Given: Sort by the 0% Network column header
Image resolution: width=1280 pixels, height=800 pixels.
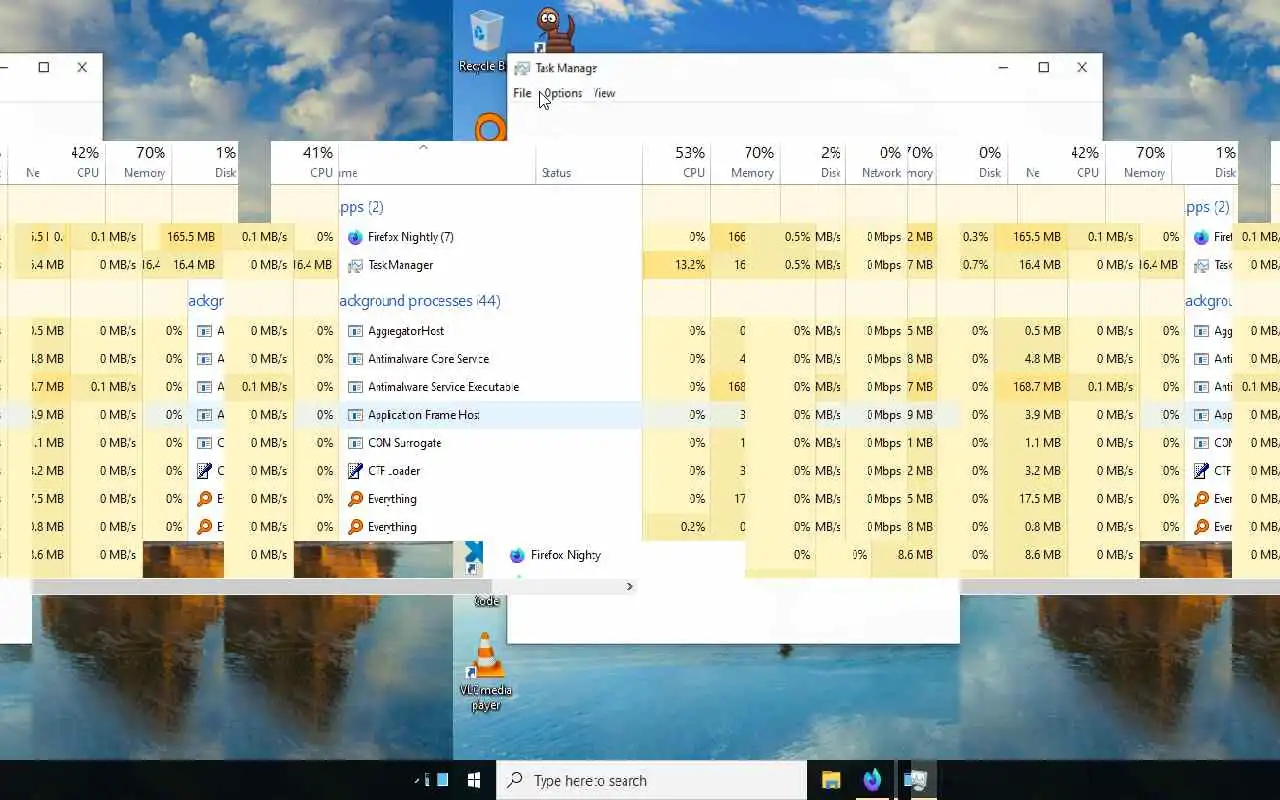Looking at the screenshot, I should (x=876, y=162).
